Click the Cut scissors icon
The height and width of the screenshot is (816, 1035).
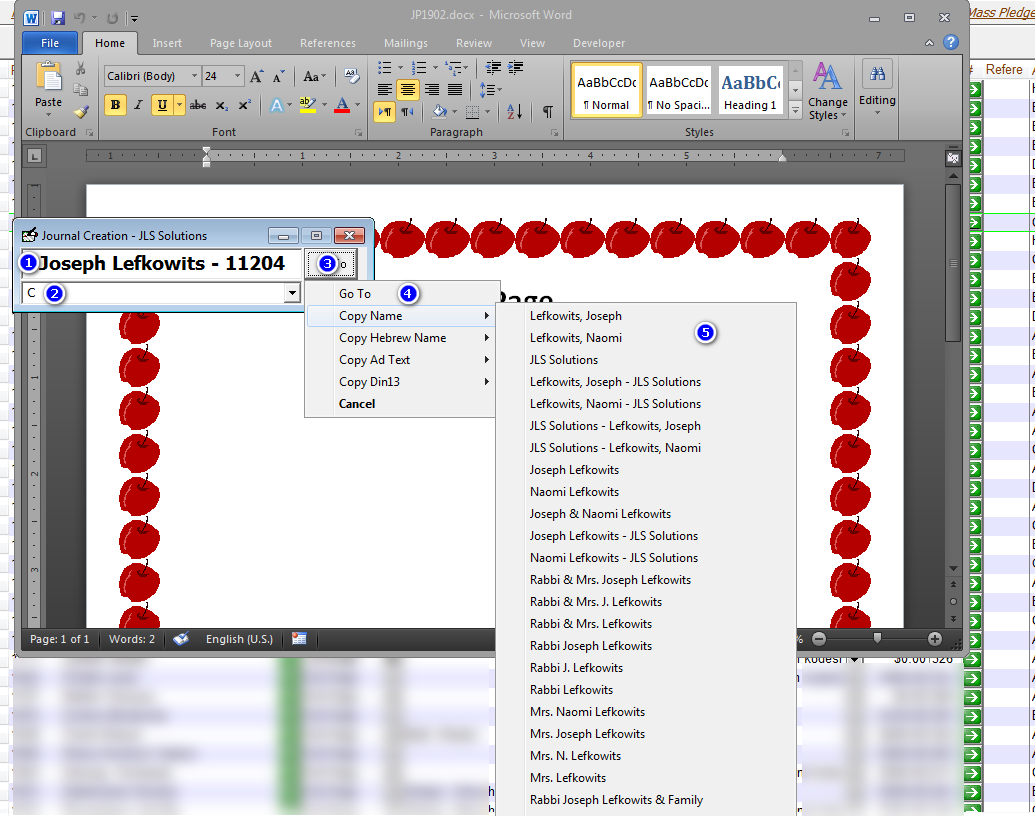click(81, 68)
